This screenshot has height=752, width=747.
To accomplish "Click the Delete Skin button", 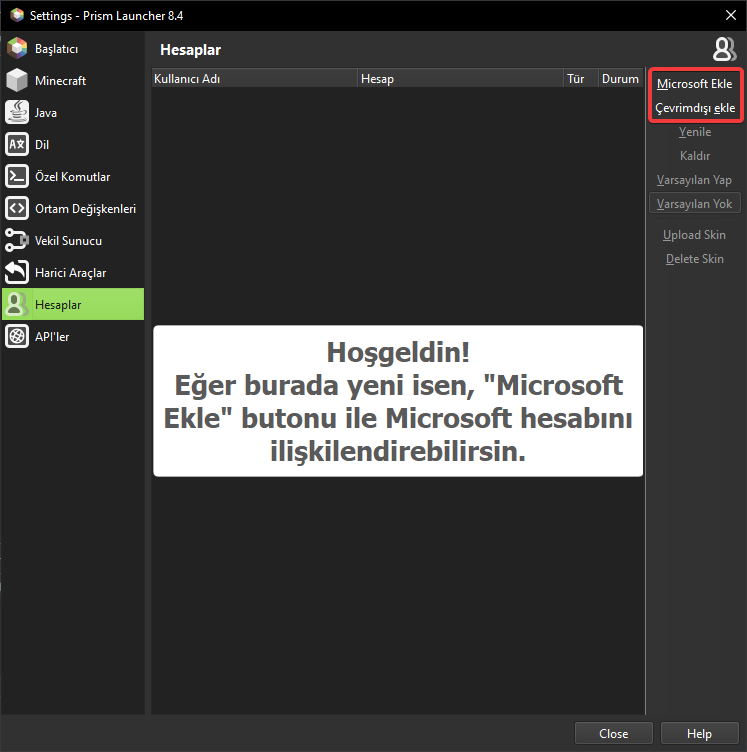I will pos(695,258).
